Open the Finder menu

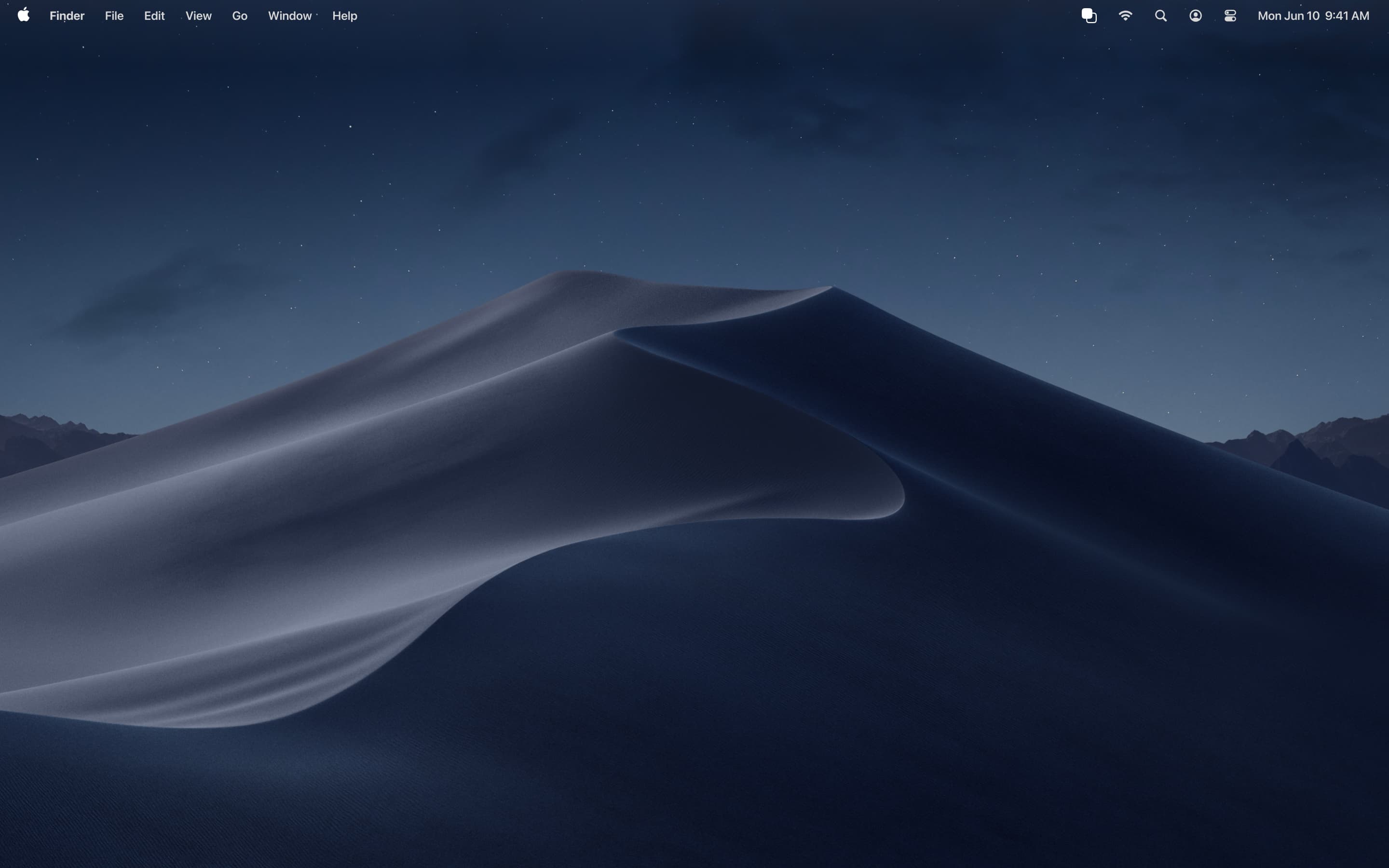(67, 16)
